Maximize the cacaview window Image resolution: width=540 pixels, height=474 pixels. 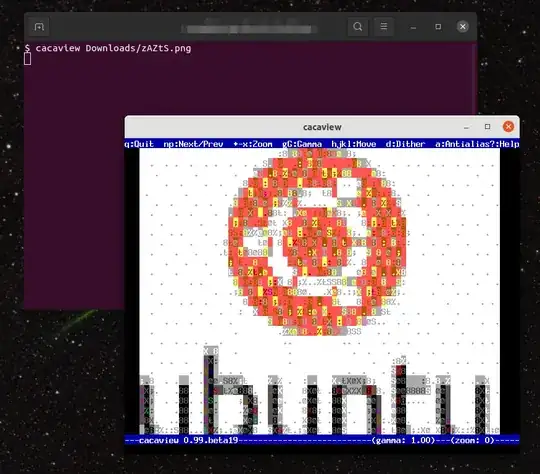487,127
